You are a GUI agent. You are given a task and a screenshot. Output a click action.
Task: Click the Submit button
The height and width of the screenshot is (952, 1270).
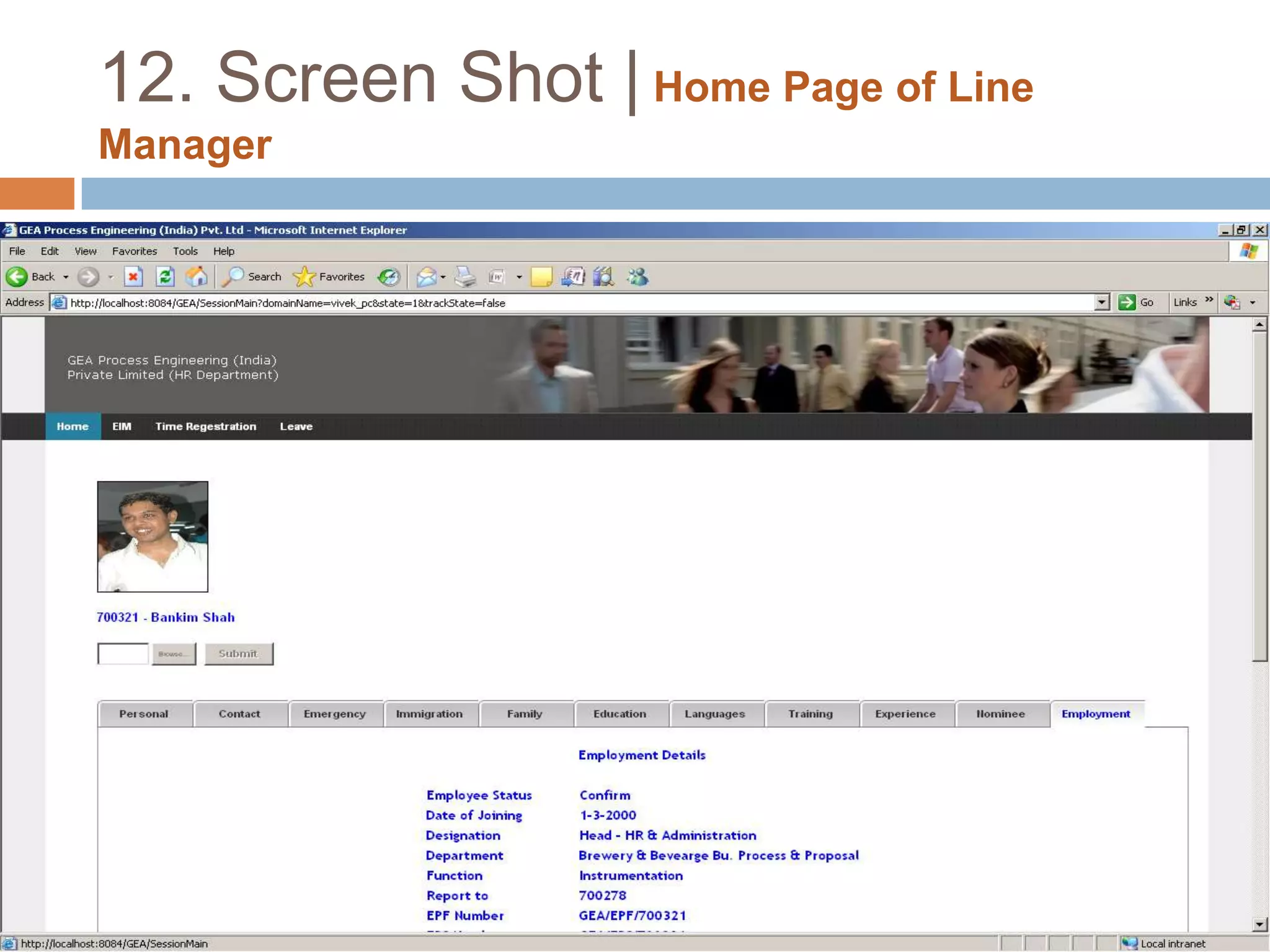tap(239, 654)
